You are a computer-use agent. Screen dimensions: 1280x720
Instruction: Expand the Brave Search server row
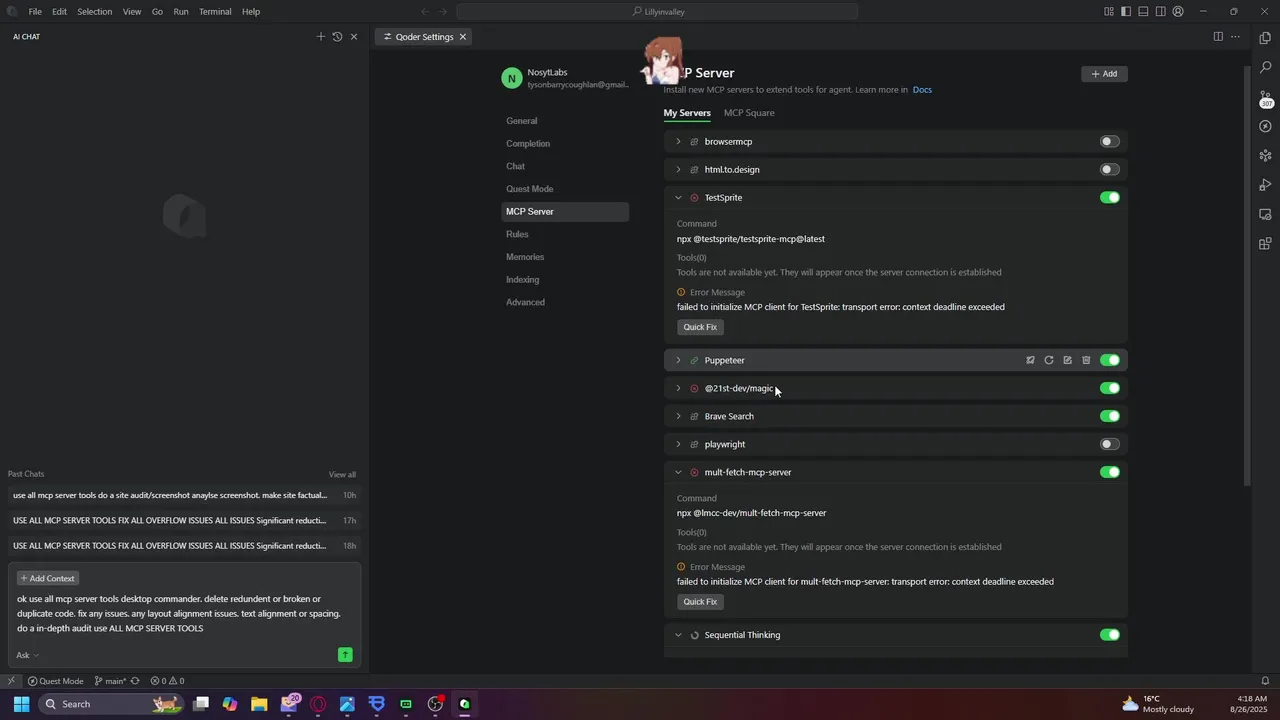pyautogui.click(x=678, y=416)
